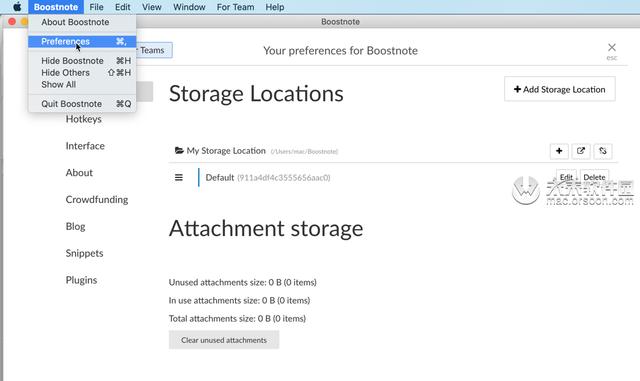The image size is (640, 381).
Task: Open the For Team menu
Action: point(235,7)
